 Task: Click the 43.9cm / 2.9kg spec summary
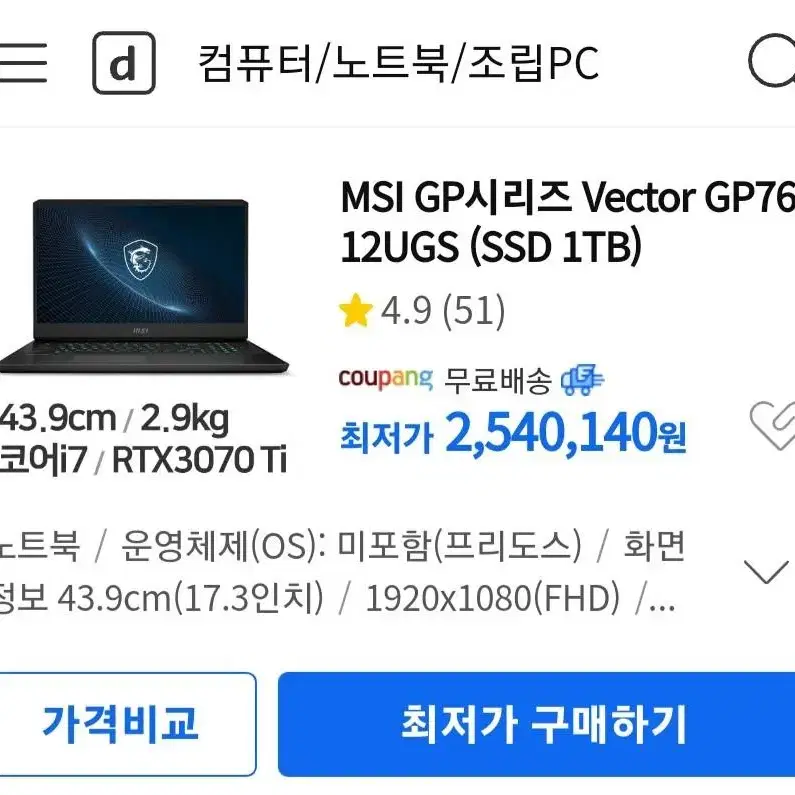(x=114, y=420)
